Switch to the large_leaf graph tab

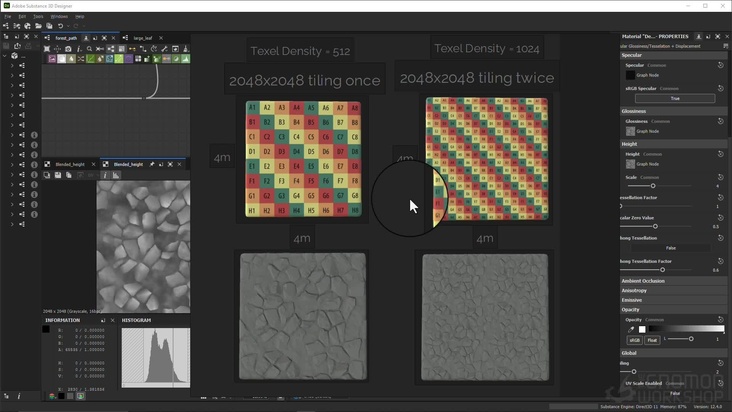[144, 38]
